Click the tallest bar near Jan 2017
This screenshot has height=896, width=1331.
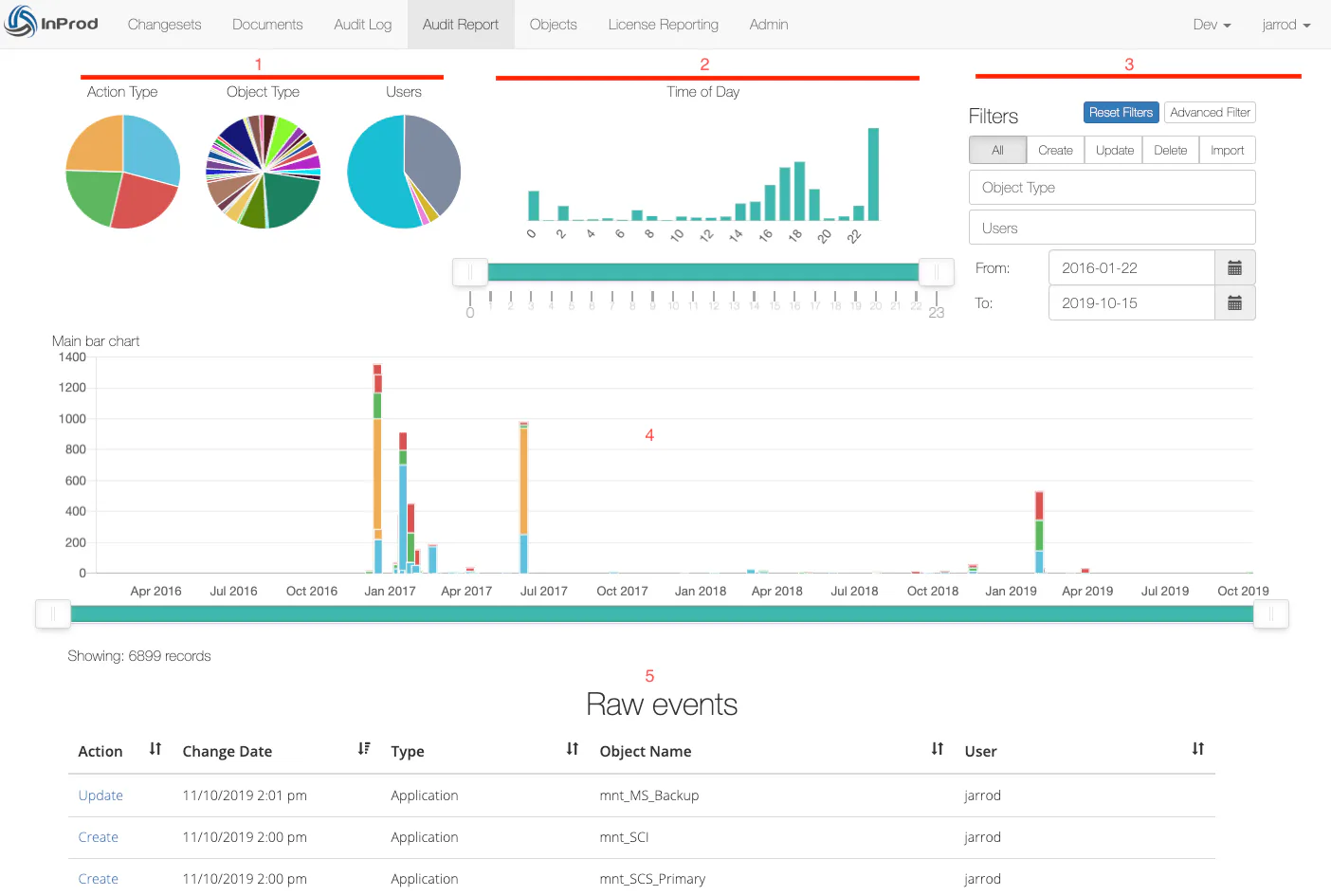pos(377,468)
